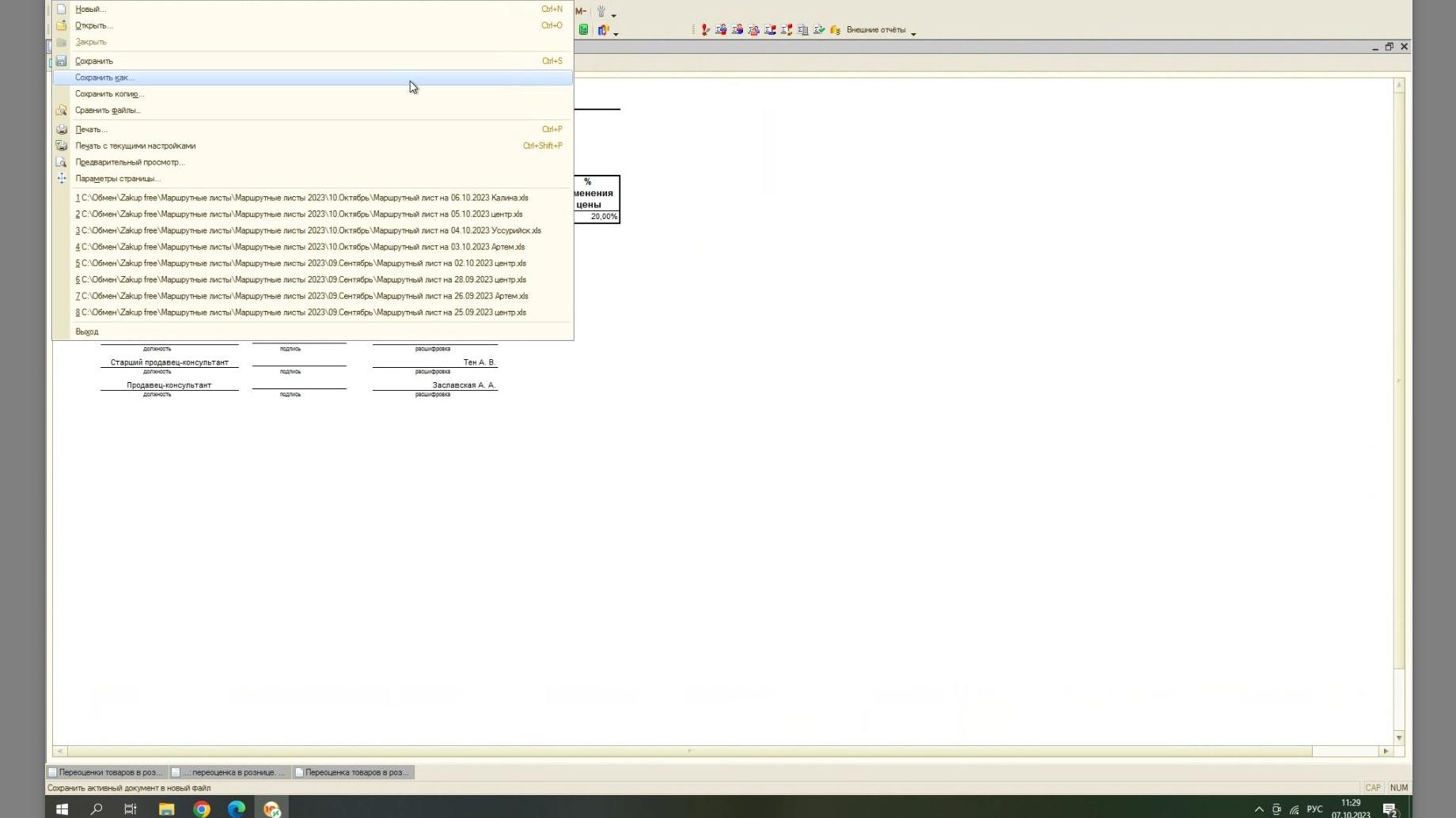Show hidden tray icons chevron
This screenshot has width=1456, height=818.
coord(1259,809)
